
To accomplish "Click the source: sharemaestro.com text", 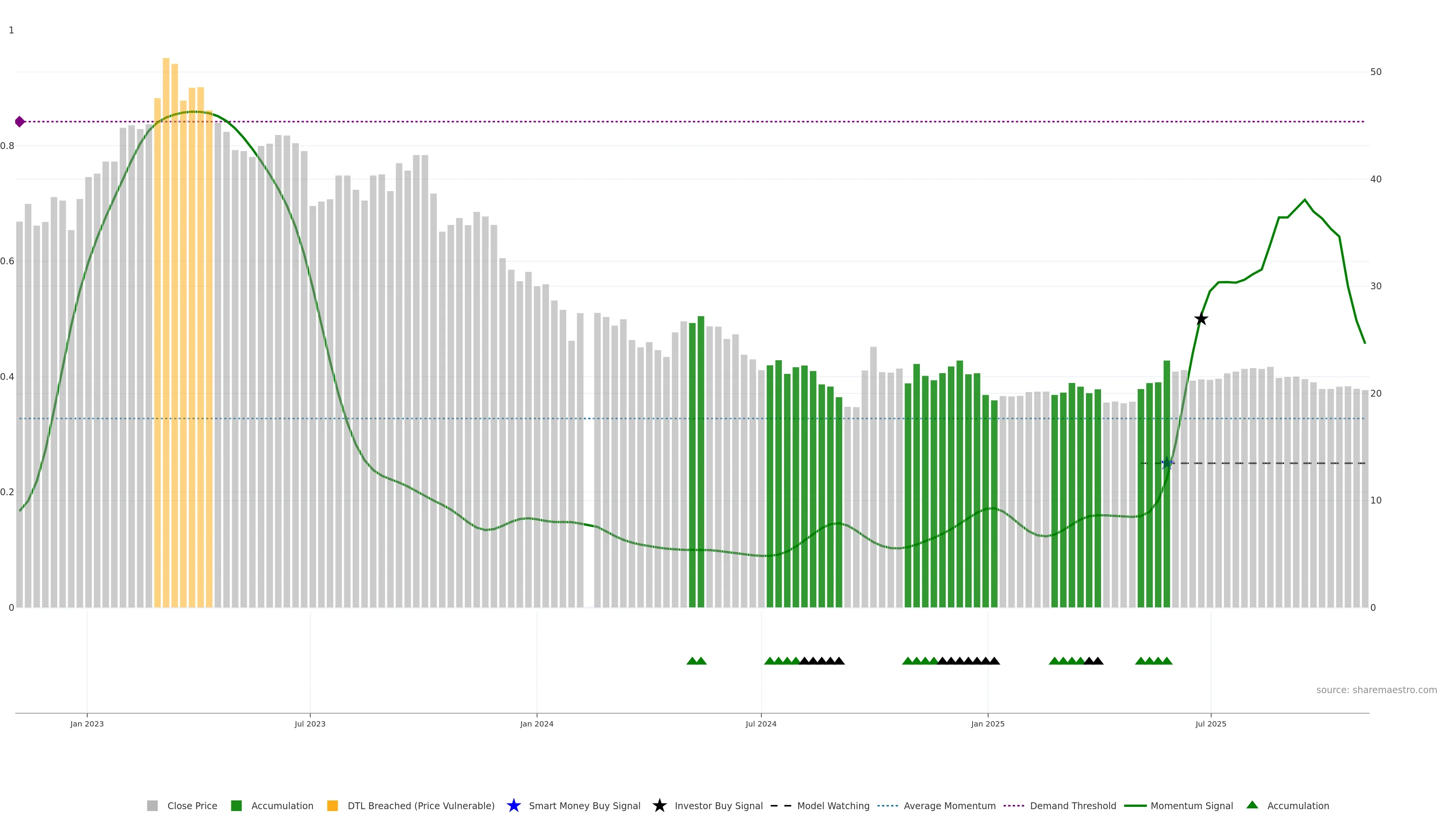I will pos(1376,690).
